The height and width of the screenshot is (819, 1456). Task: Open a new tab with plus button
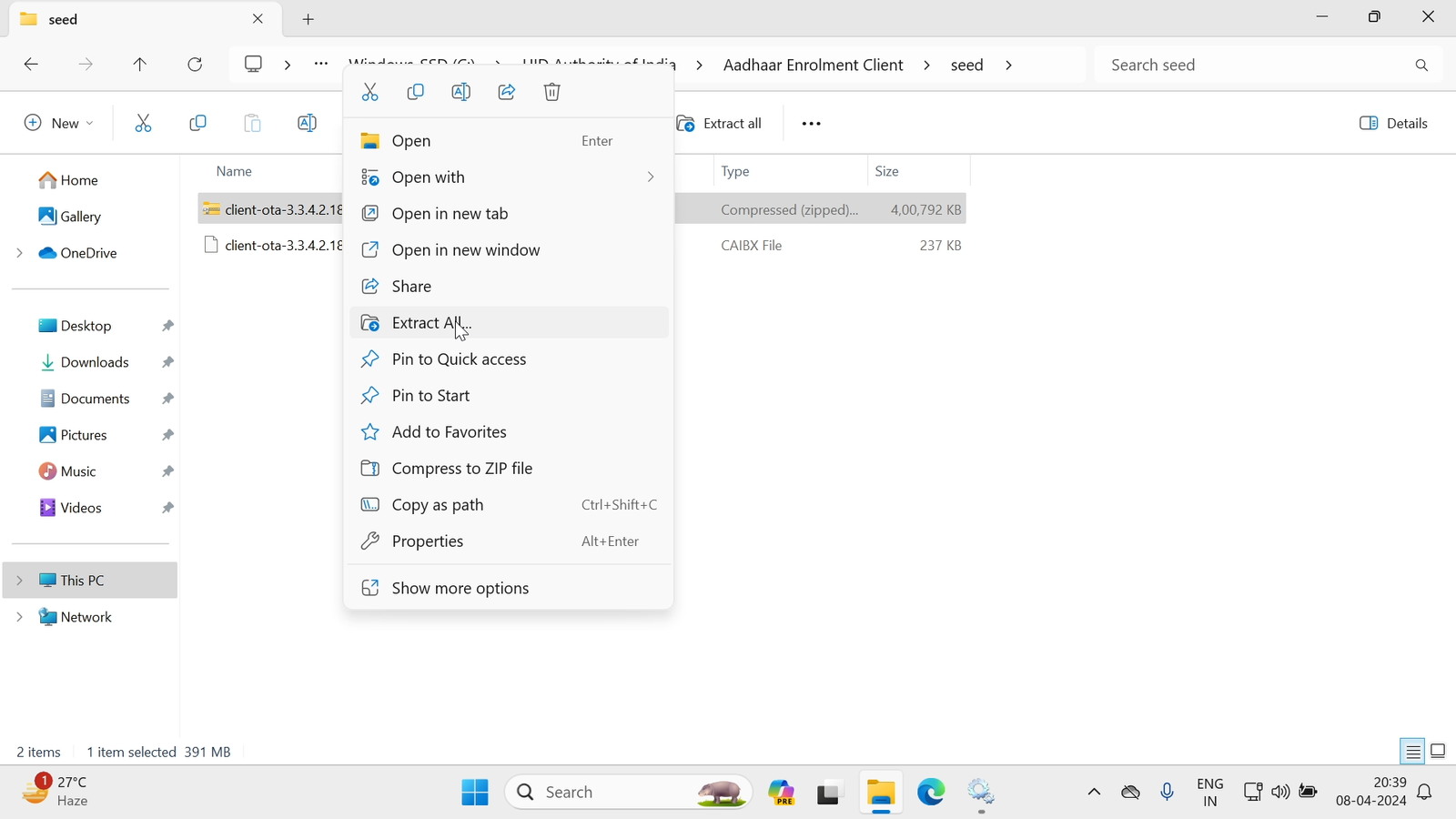tap(308, 19)
